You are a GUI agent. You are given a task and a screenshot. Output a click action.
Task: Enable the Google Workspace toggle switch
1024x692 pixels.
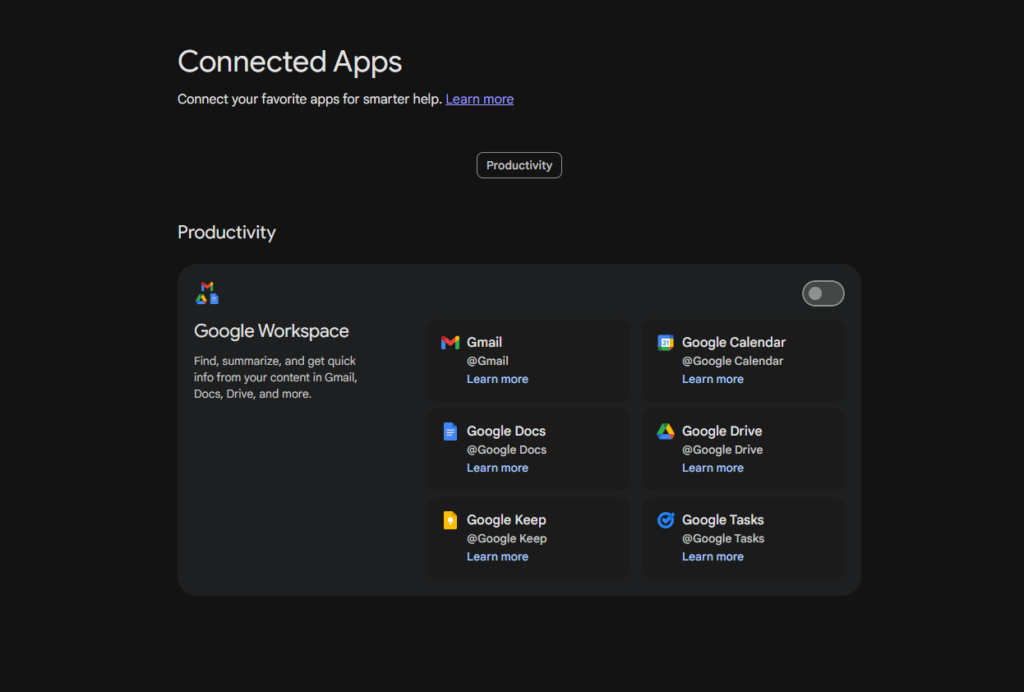pyautogui.click(x=823, y=293)
